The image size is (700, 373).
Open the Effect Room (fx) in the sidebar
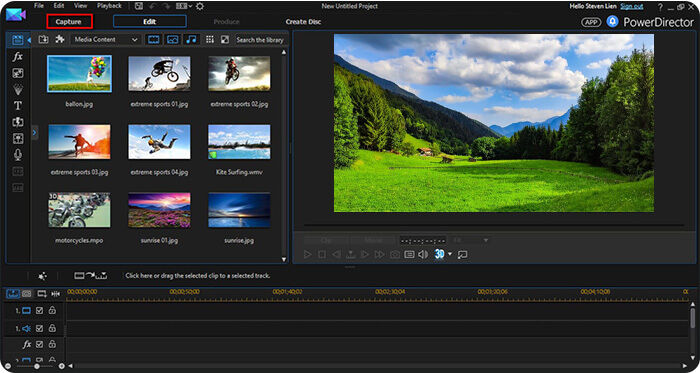click(17, 57)
